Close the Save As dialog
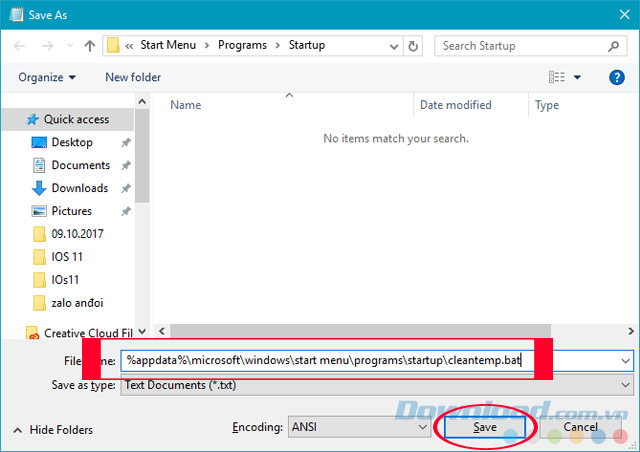The height and width of the screenshot is (452, 640). pyautogui.click(x=624, y=15)
